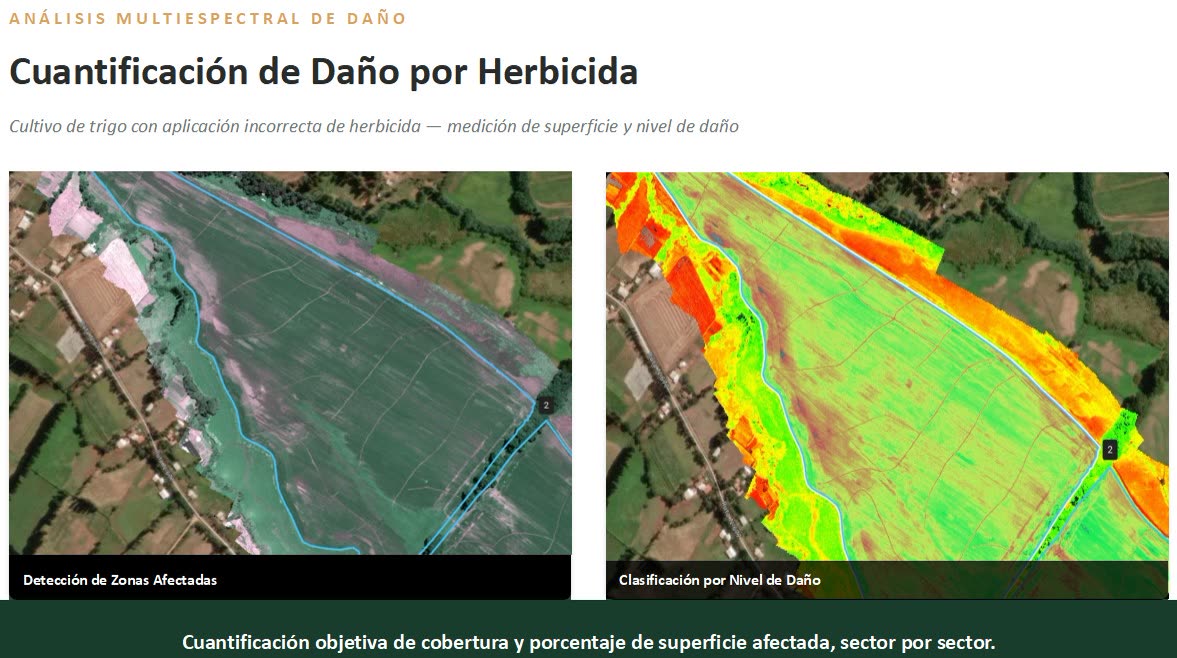Click the italic subtitle about cultivo de trigo
Screen dimensions: 1177x658
point(374,126)
